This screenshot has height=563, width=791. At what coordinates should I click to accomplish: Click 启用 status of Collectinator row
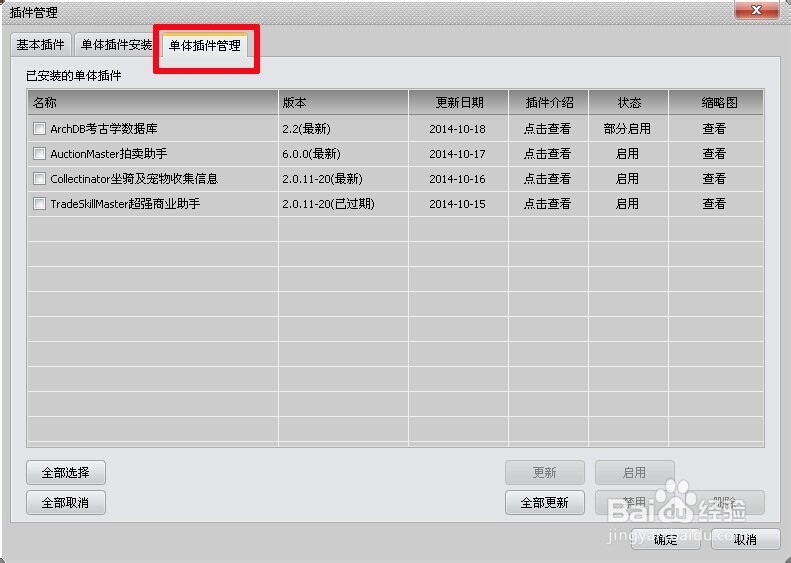point(627,179)
